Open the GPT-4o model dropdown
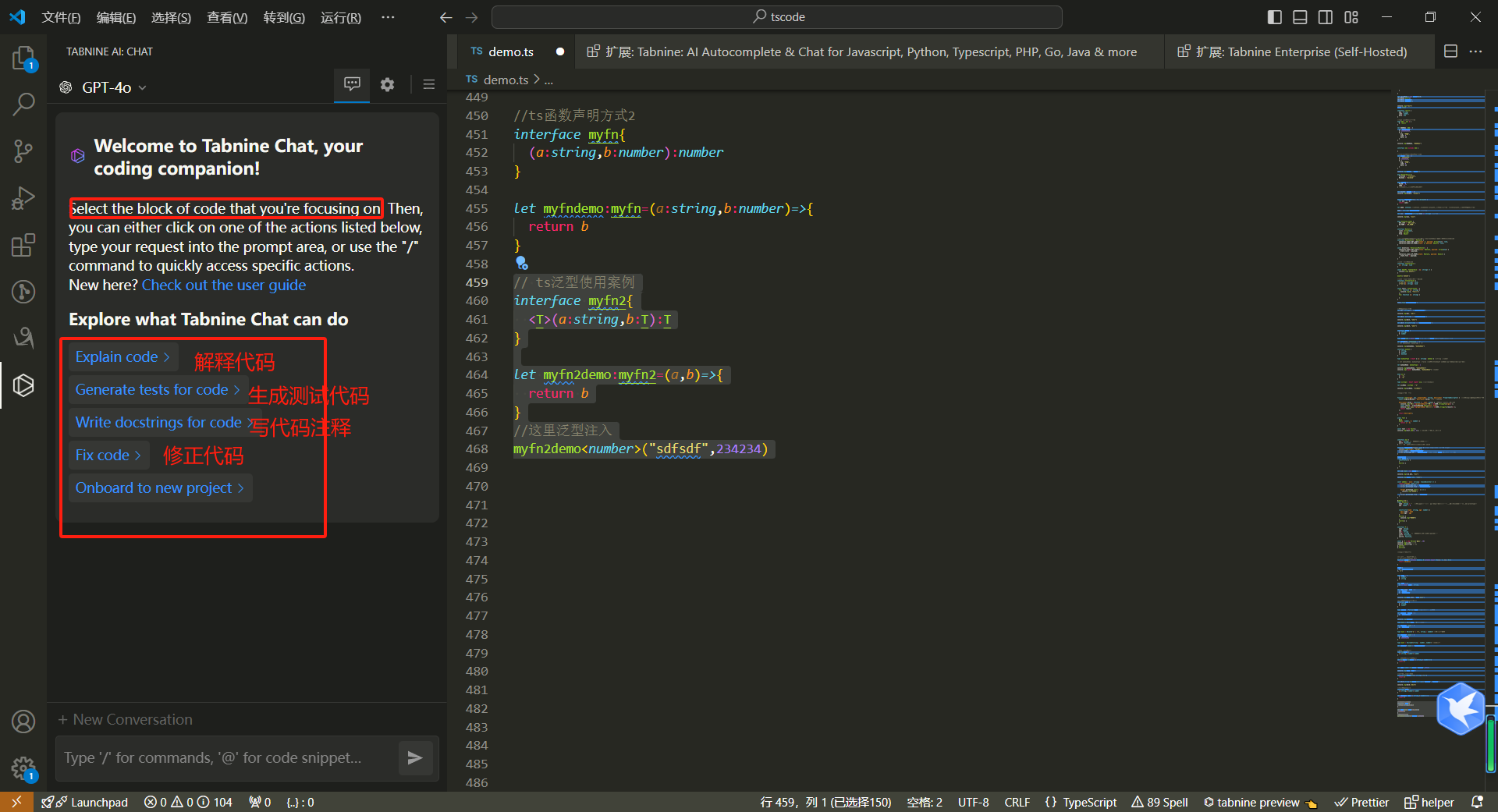Image resolution: width=1498 pixels, height=812 pixels. click(103, 87)
